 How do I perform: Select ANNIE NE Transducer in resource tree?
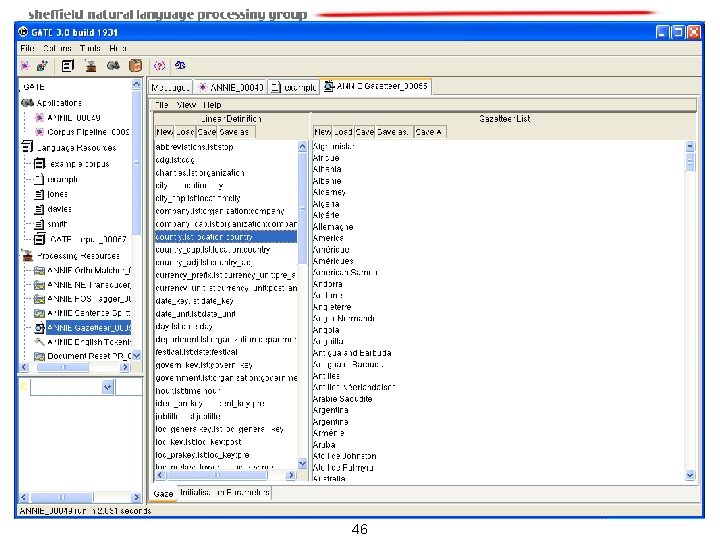click(x=89, y=285)
